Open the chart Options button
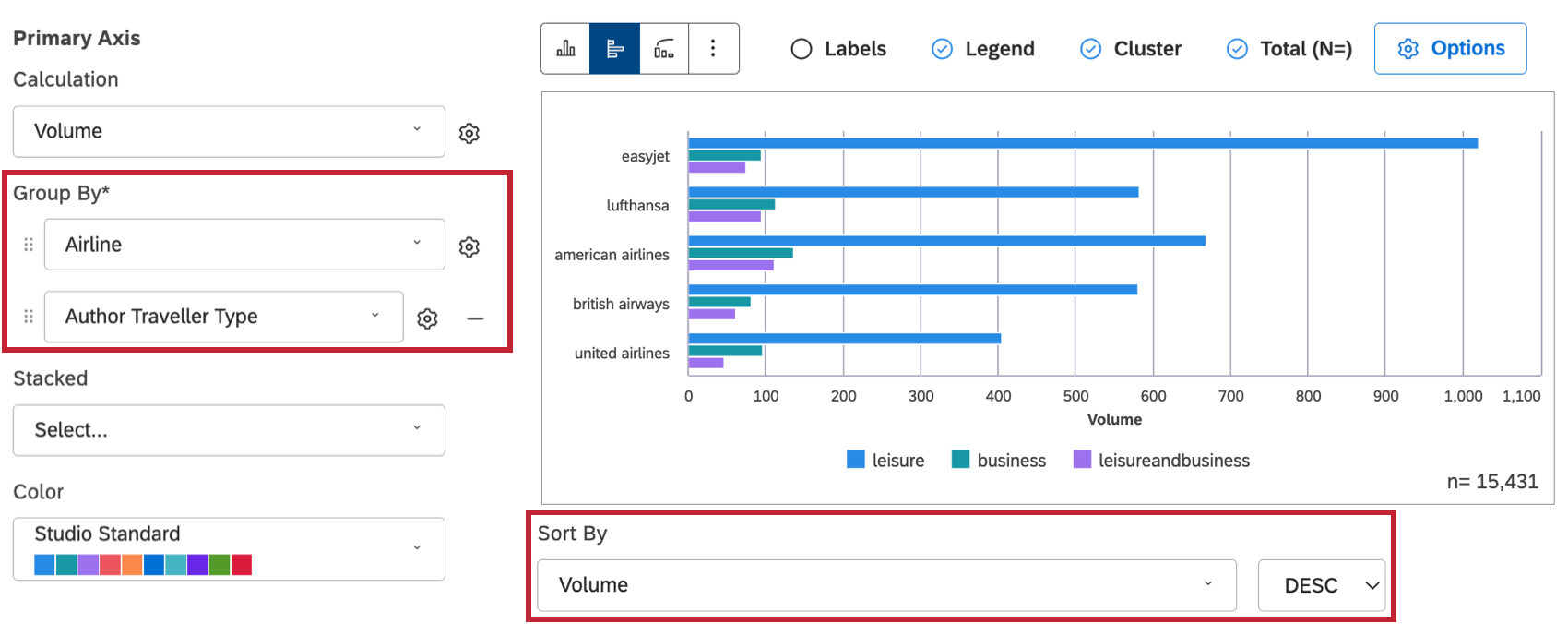 1450,49
